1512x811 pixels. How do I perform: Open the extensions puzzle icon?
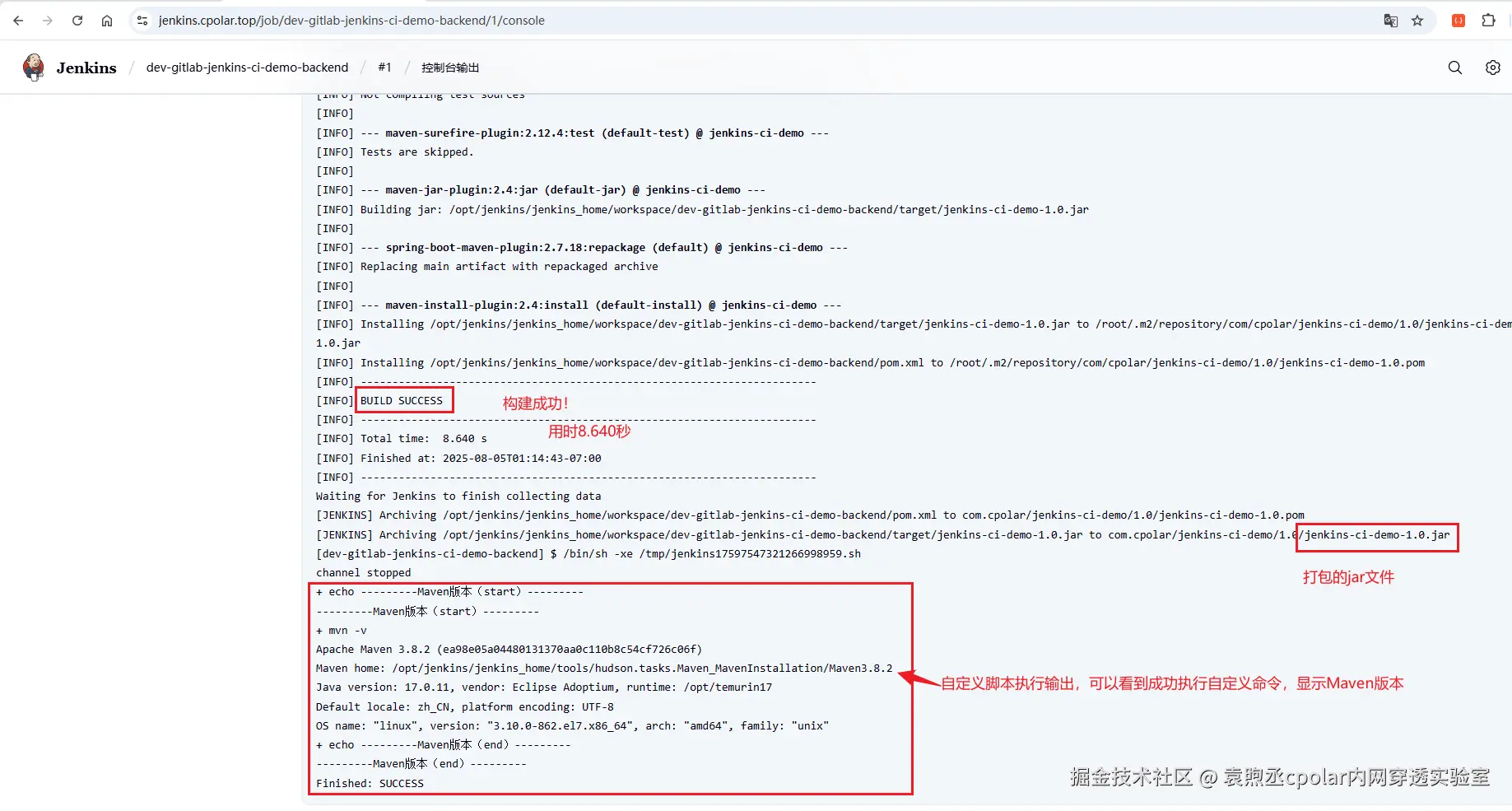click(1488, 21)
